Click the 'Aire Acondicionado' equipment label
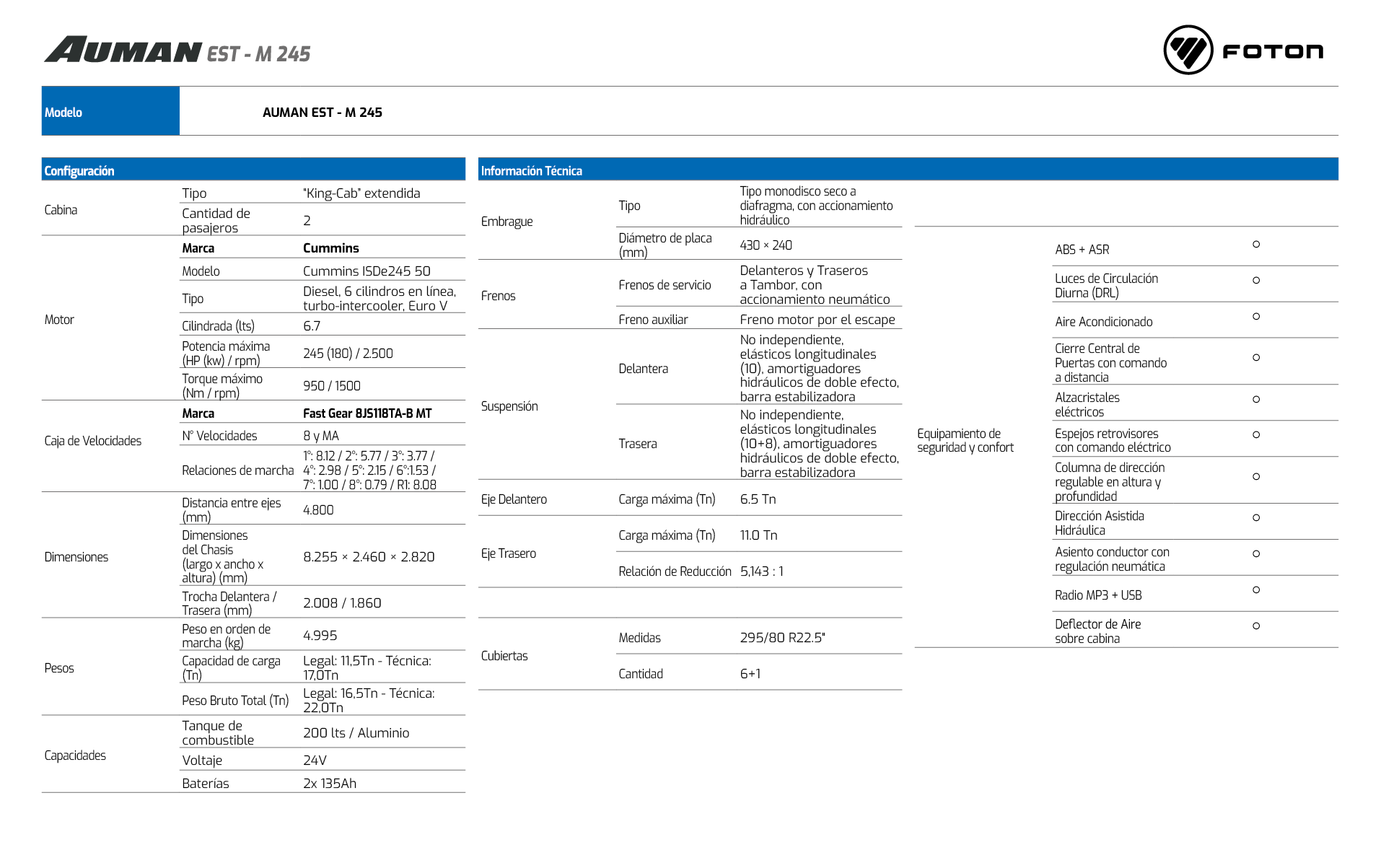1386x868 pixels. coord(1104,322)
